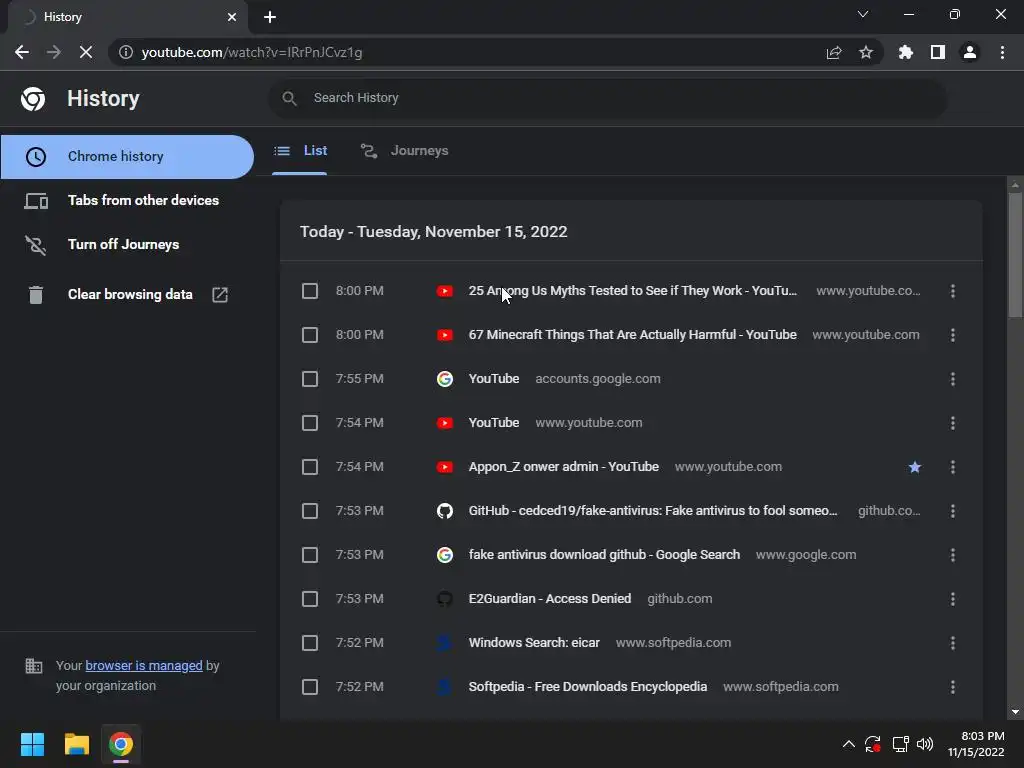Viewport: 1024px width, 768px height.
Task: Open actions menu for E2Guardian Access Denied
Action: (953, 599)
